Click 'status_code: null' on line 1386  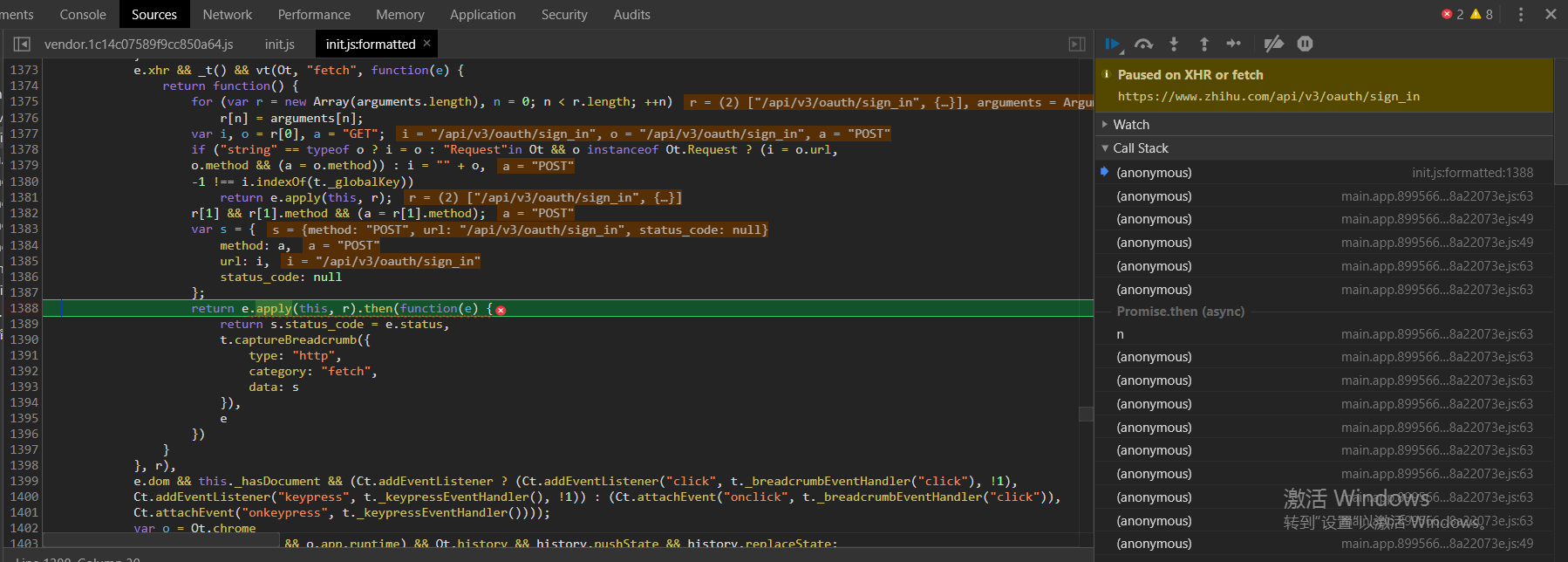pos(281,277)
